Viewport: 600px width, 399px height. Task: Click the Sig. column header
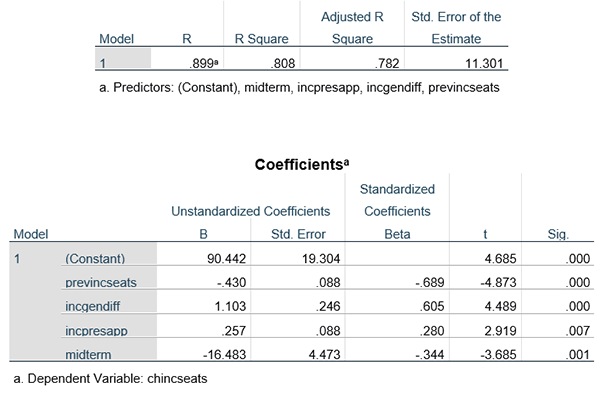[x=558, y=234]
